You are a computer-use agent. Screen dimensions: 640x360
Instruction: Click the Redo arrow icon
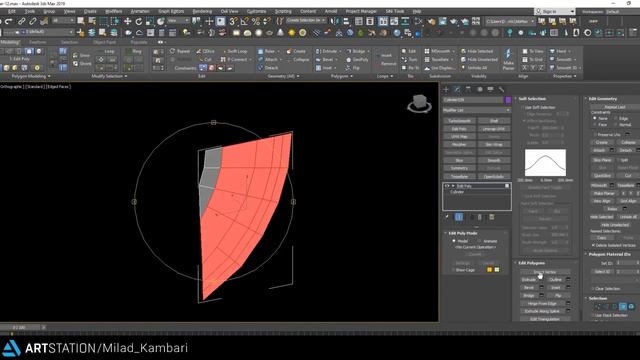click(9, 21)
